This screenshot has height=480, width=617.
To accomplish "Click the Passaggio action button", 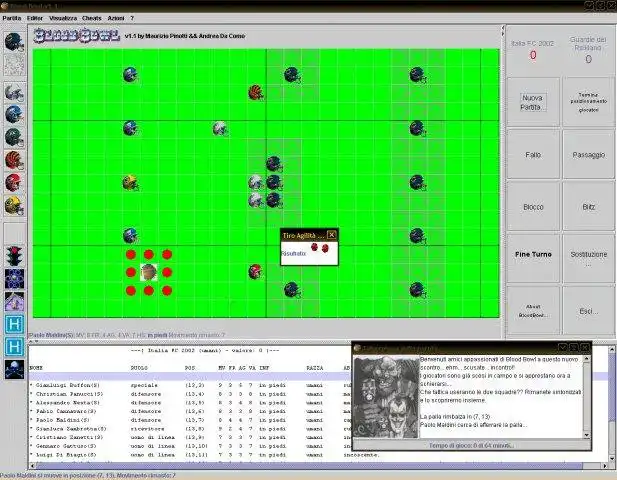I will (589, 155).
